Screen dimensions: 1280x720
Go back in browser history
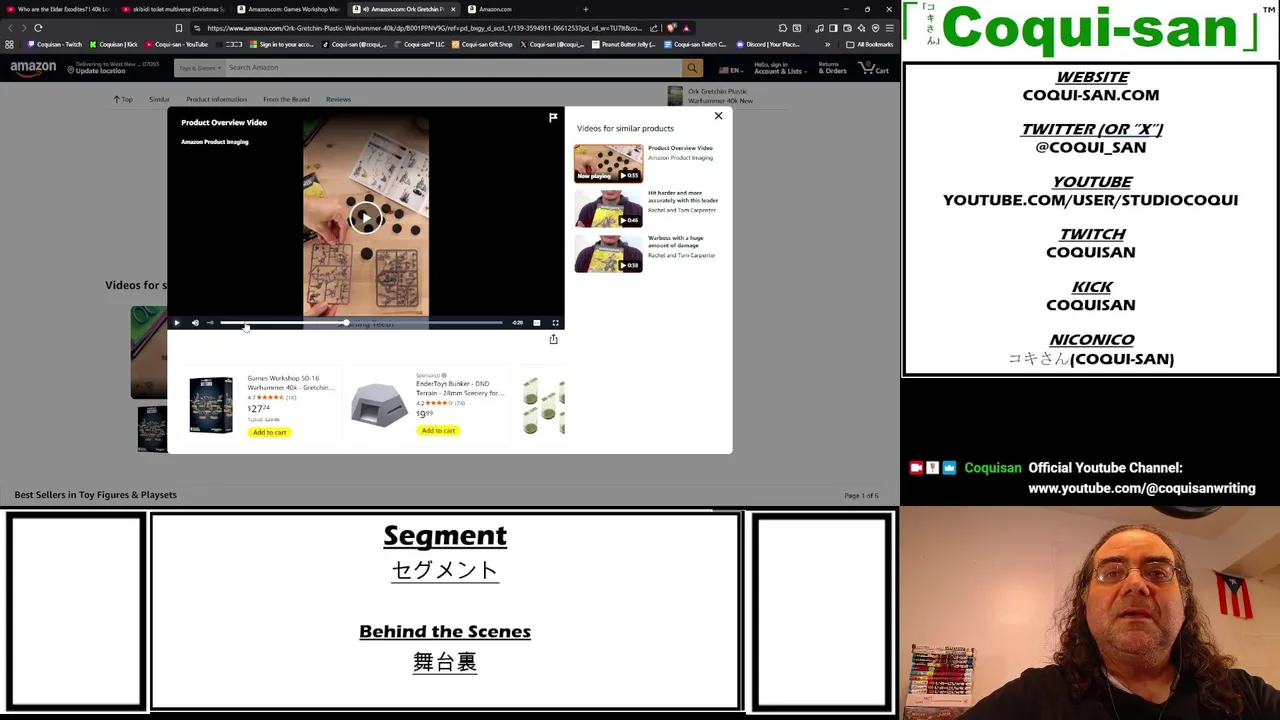[x=10, y=28]
